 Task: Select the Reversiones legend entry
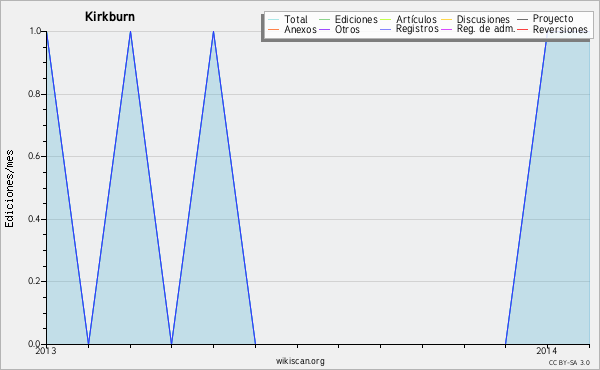(x=560, y=29)
